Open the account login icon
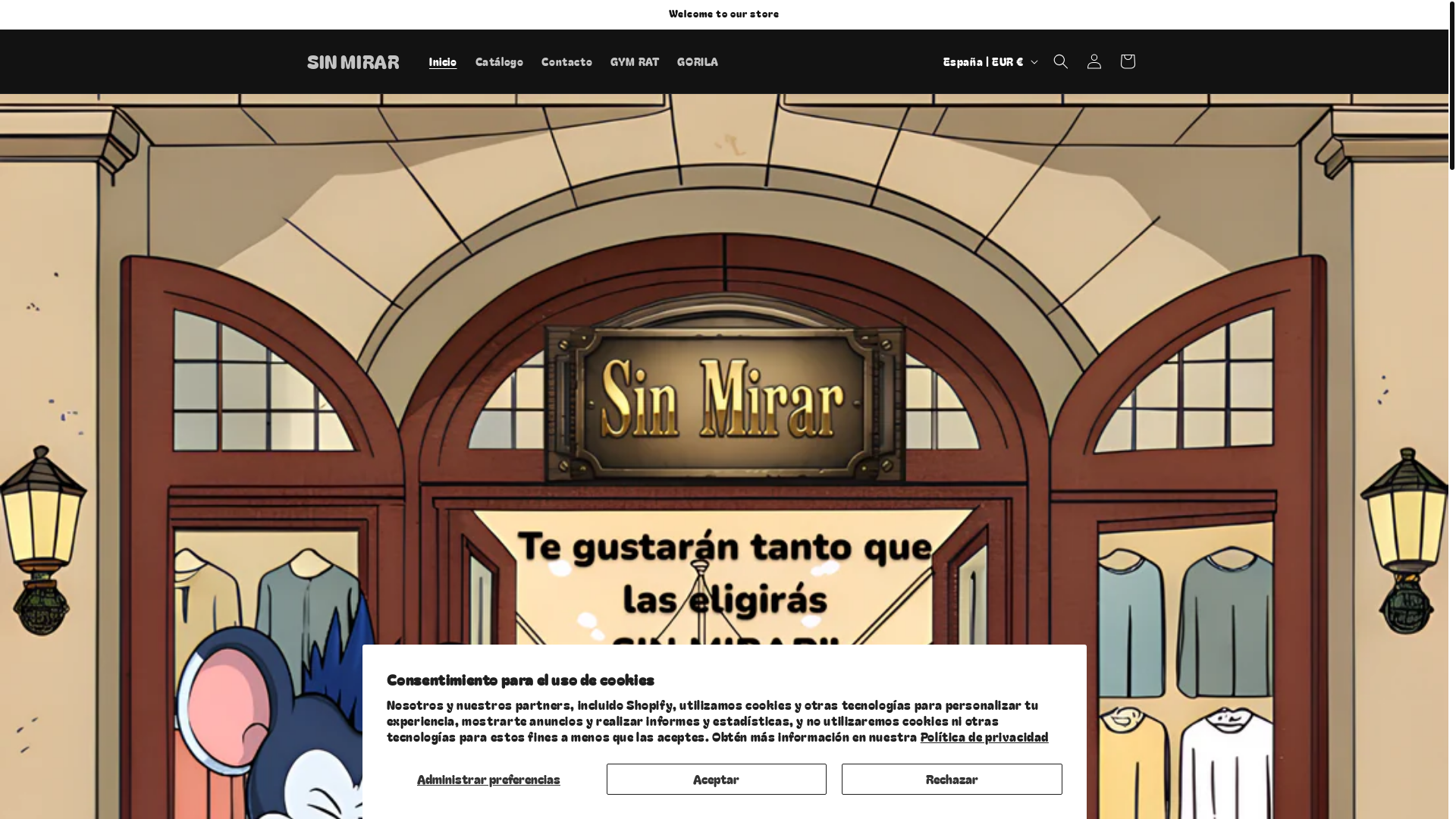 tap(1094, 61)
